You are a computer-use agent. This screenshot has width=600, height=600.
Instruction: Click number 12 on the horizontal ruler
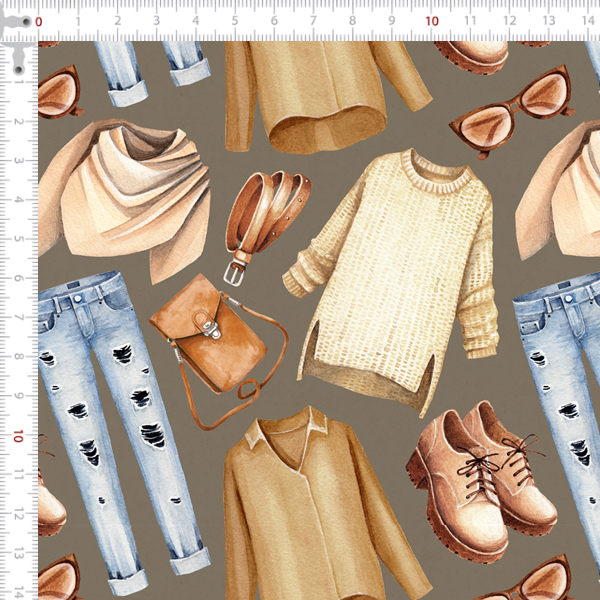coord(510,21)
